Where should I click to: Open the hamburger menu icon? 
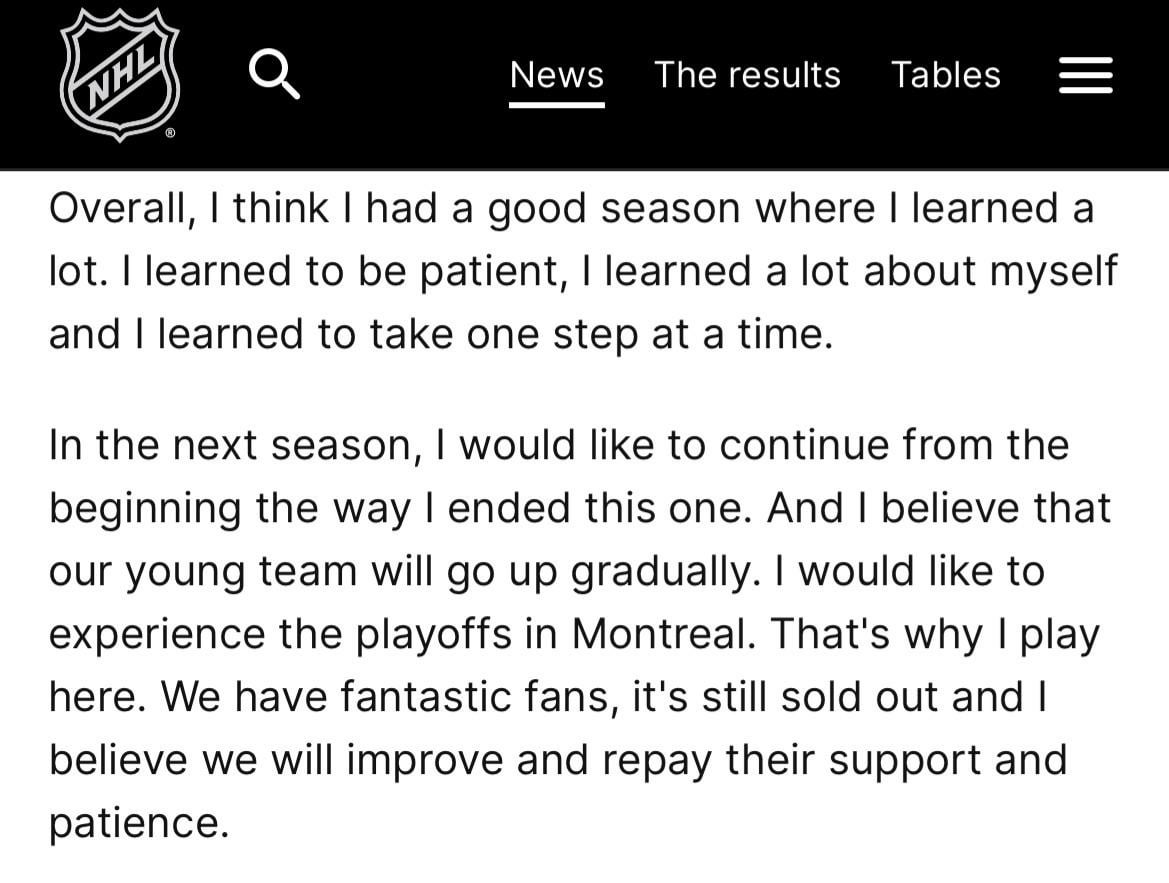coord(1085,75)
